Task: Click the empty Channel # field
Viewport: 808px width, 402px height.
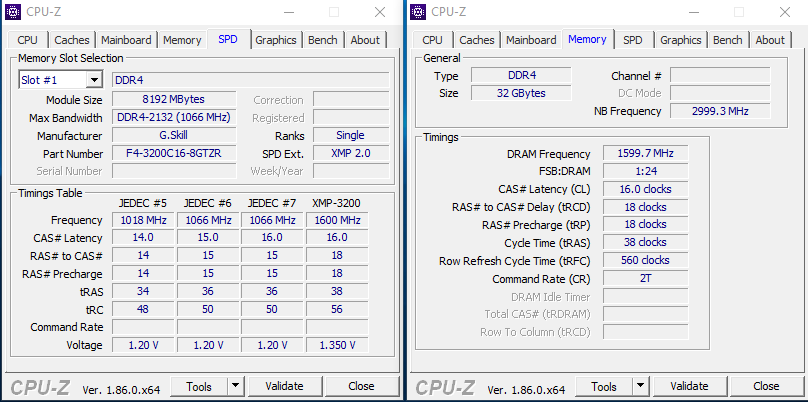Action: 720,76
